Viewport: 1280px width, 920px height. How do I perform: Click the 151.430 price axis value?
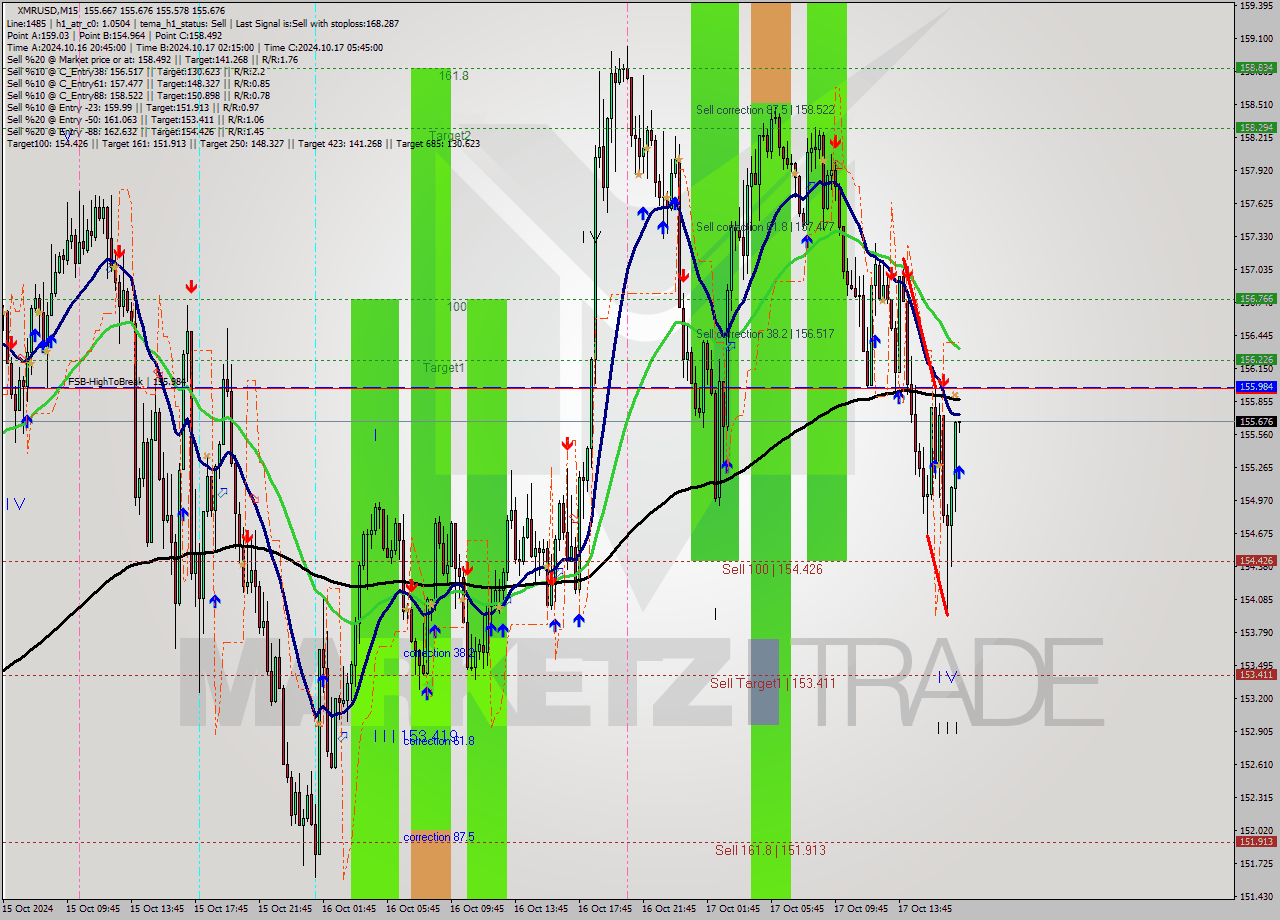click(1256, 896)
